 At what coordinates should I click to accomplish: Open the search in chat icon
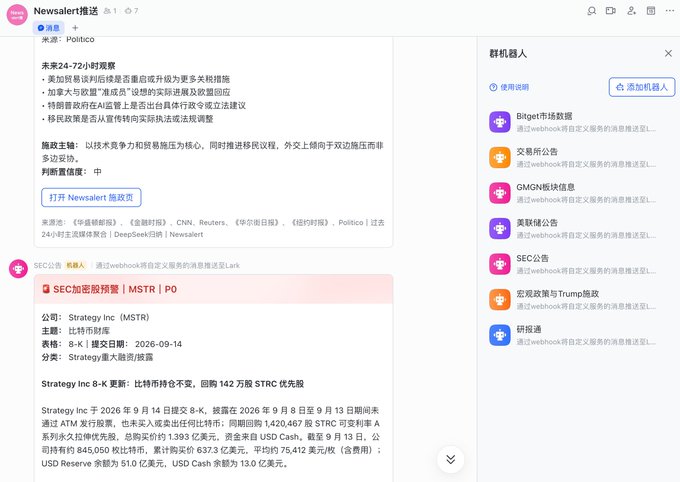tap(591, 11)
